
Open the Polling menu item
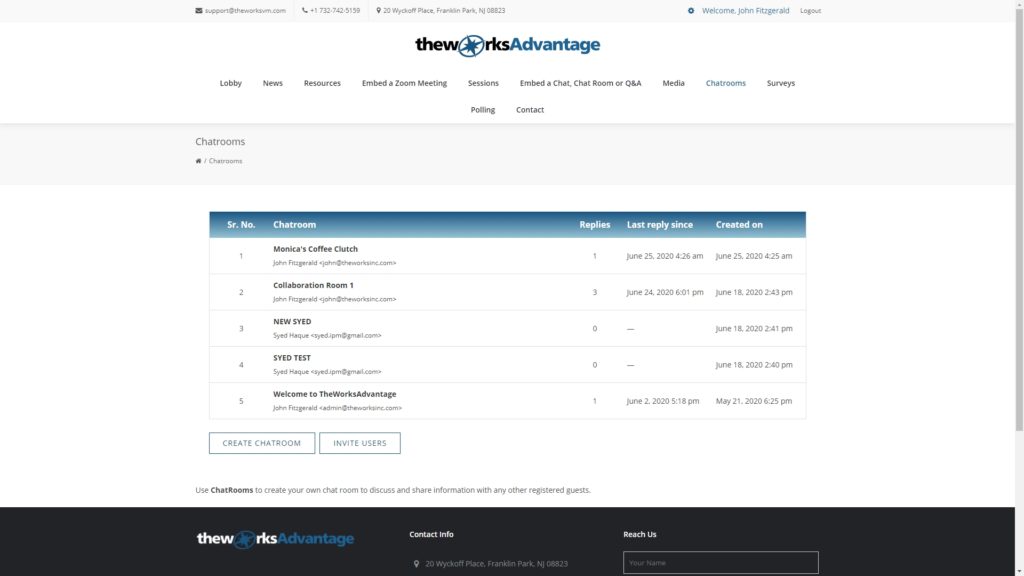(x=483, y=110)
